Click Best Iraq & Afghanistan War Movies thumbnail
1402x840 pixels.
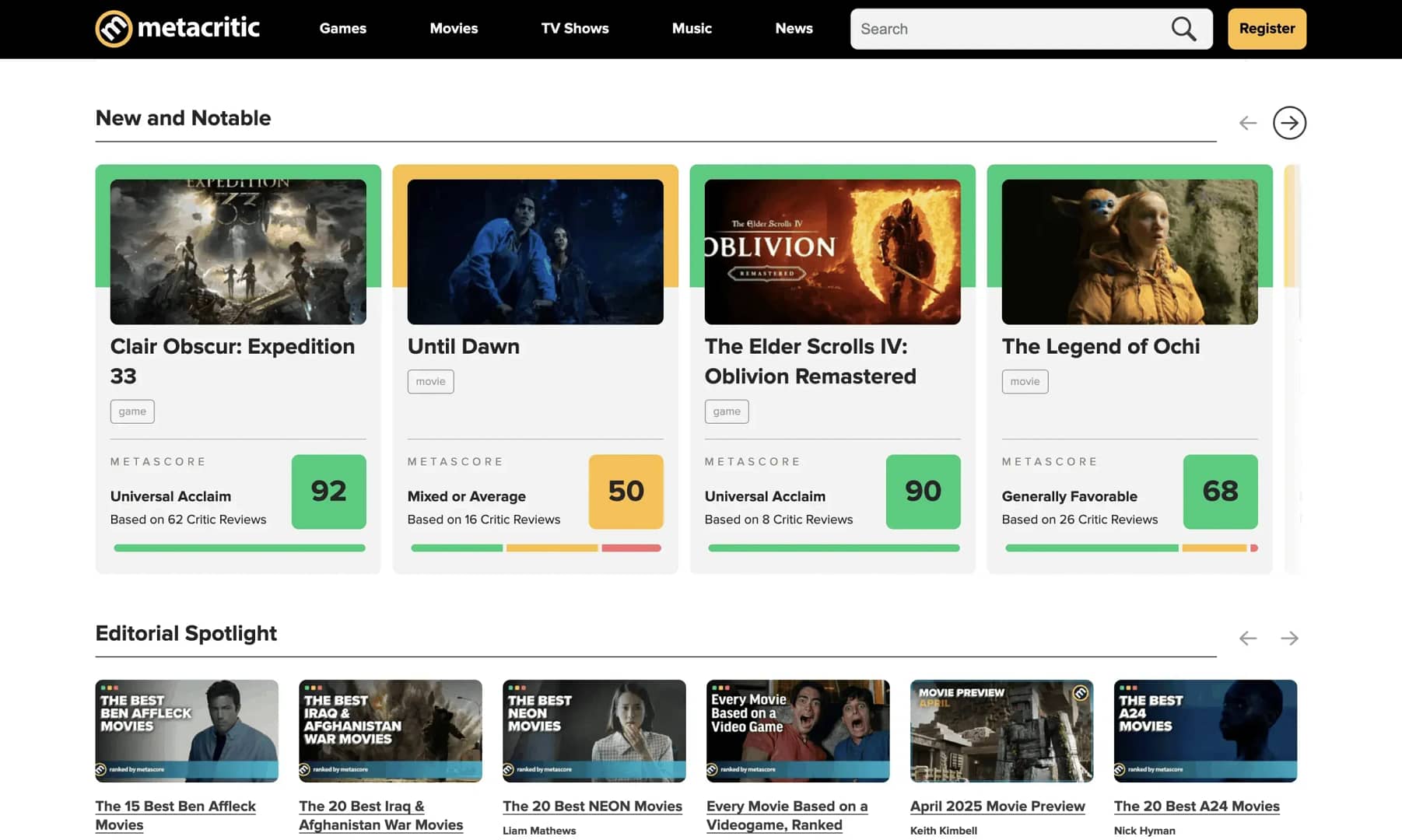tap(391, 731)
